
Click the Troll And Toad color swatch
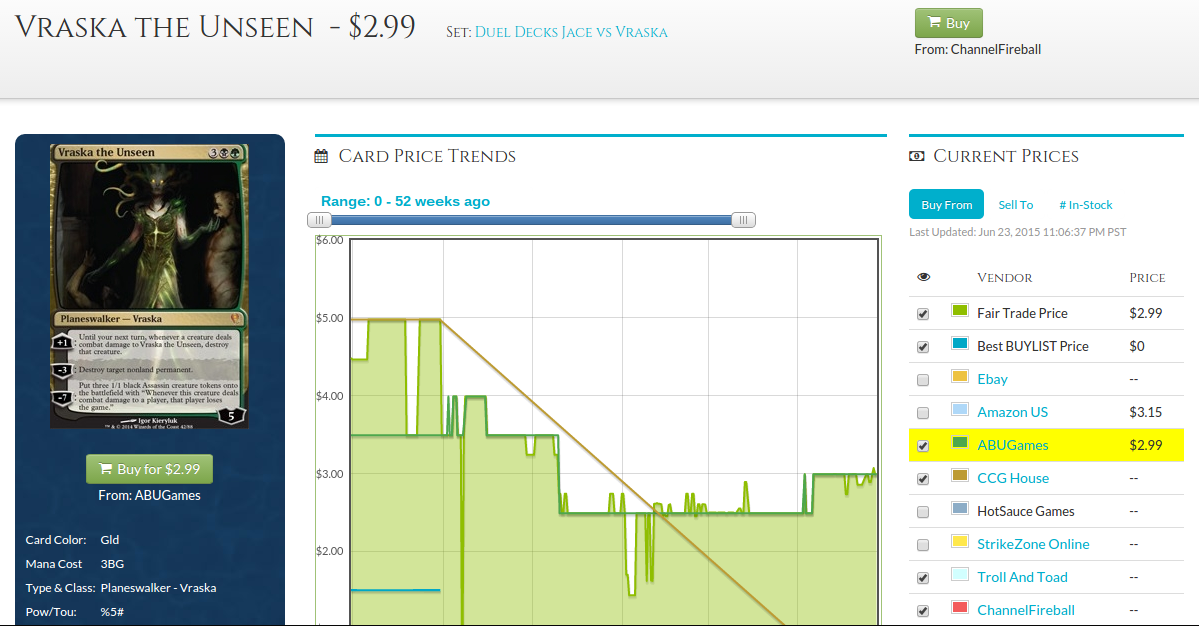960,574
